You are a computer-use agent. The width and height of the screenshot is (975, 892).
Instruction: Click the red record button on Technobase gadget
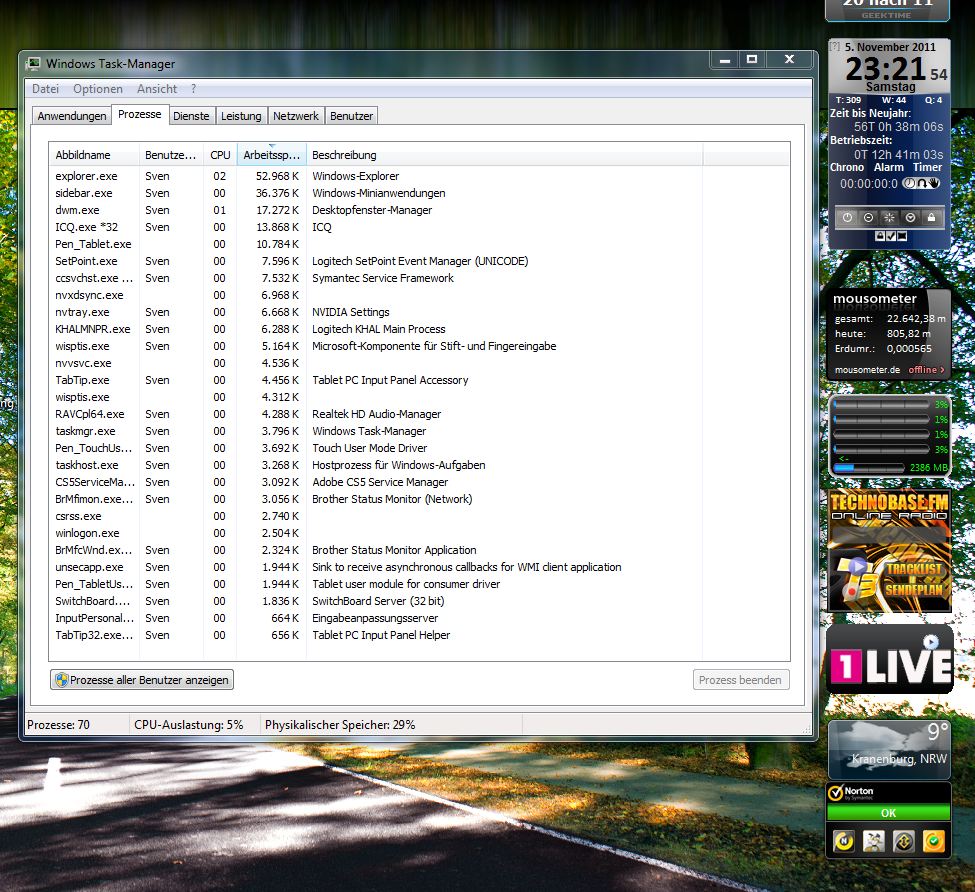tap(852, 591)
